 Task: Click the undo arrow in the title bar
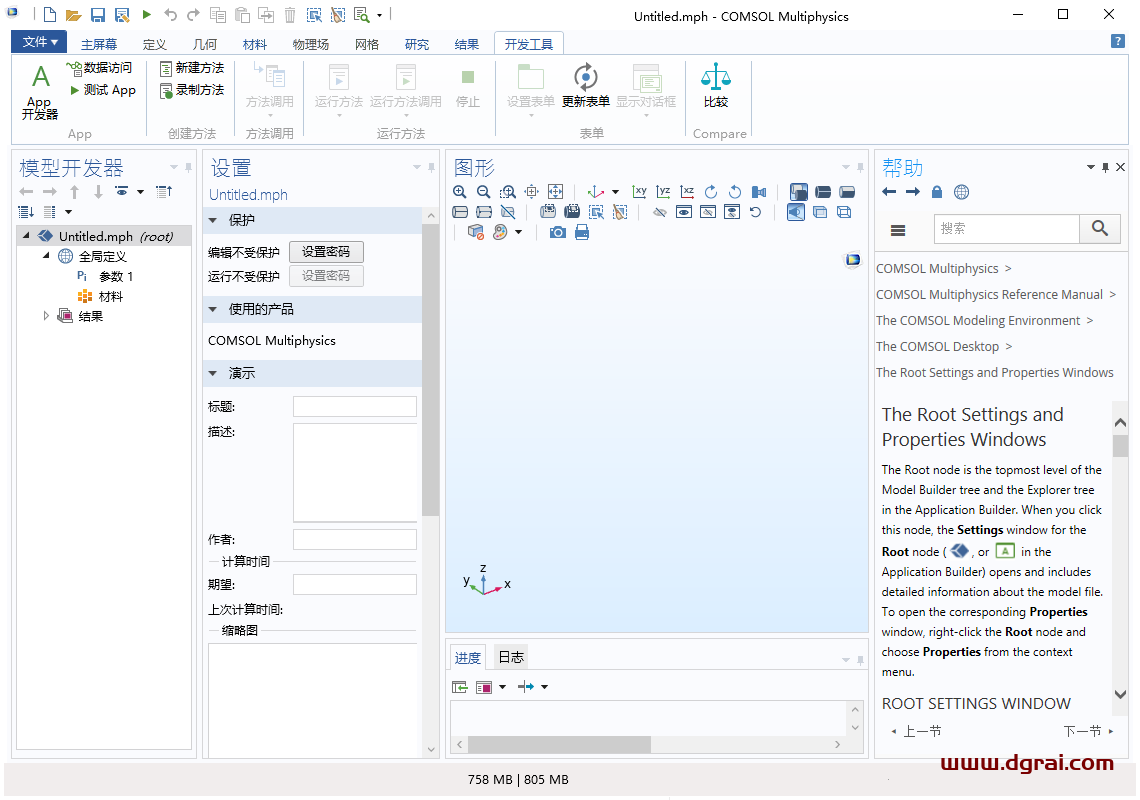click(170, 15)
